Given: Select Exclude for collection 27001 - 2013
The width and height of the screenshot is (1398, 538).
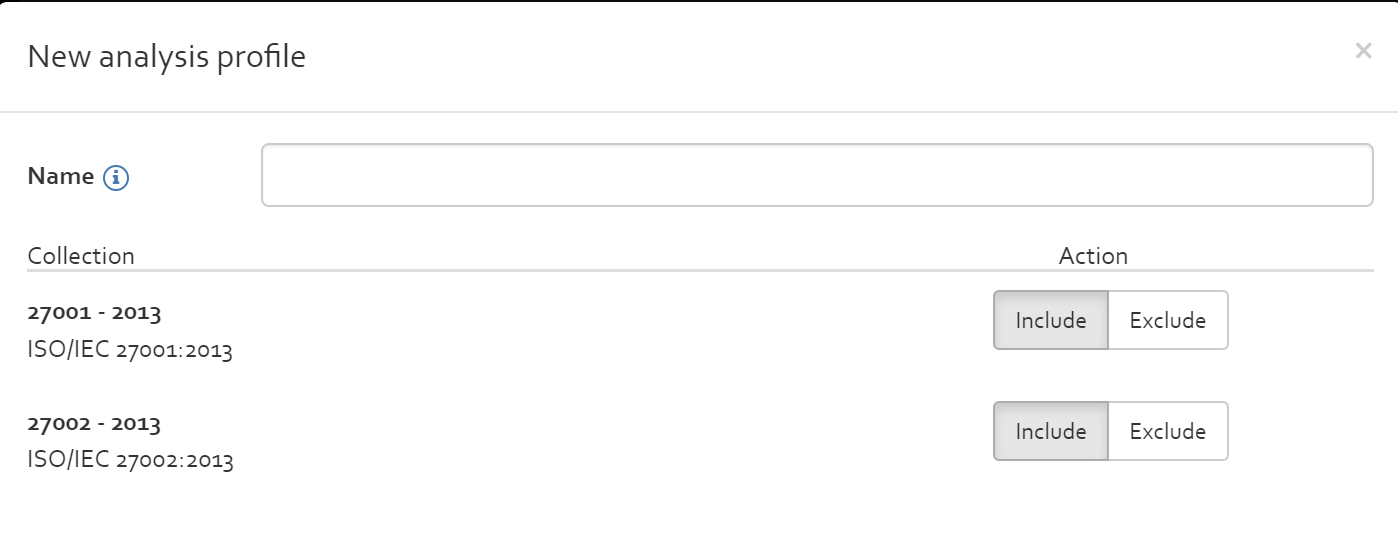Looking at the screenshot, I should point(1168,320).
